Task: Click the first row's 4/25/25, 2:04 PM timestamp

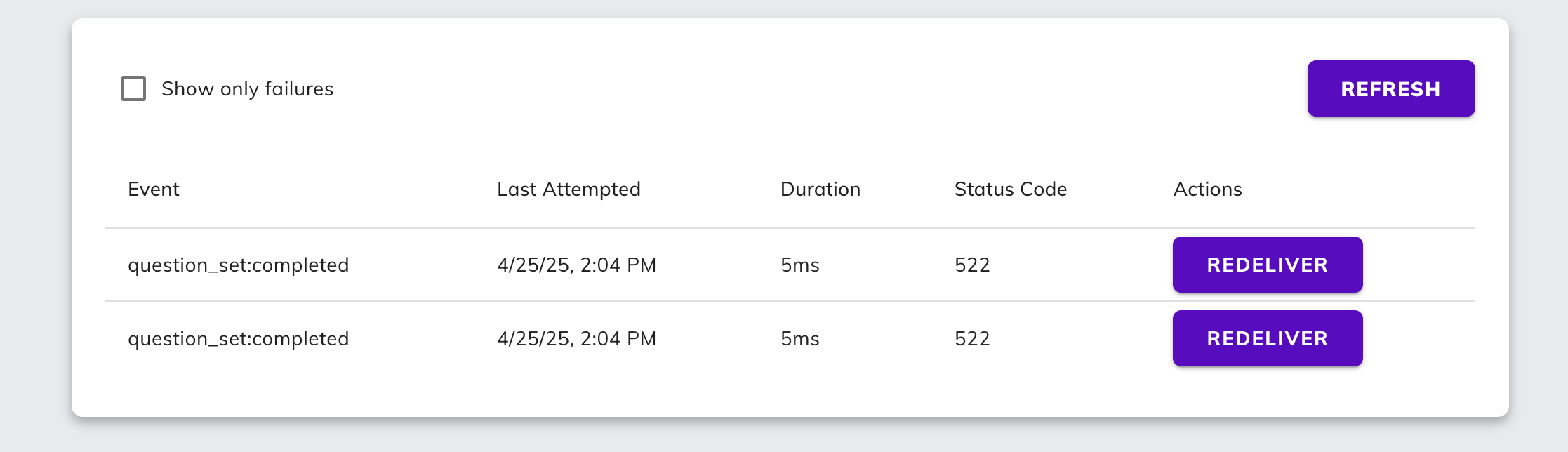Action: (576, 265)
